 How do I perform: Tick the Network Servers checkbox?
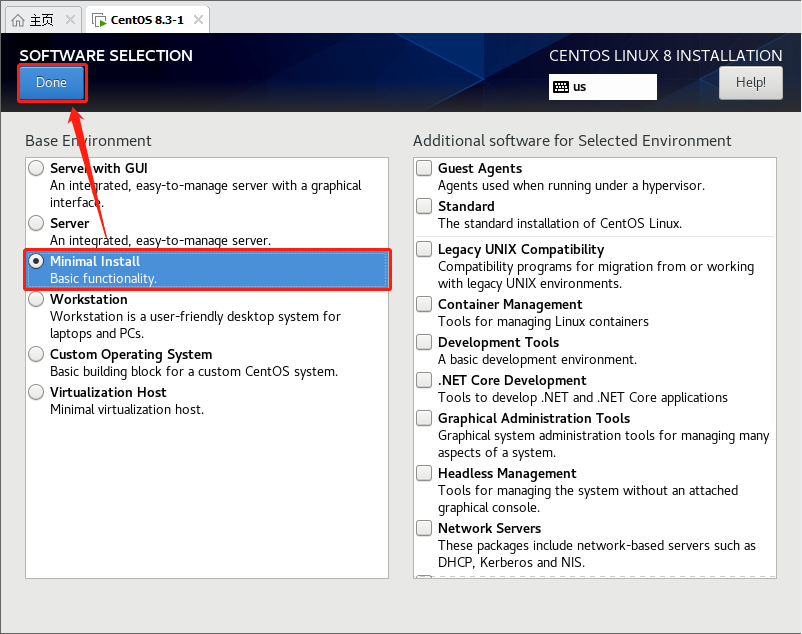(x=424, y=528)
